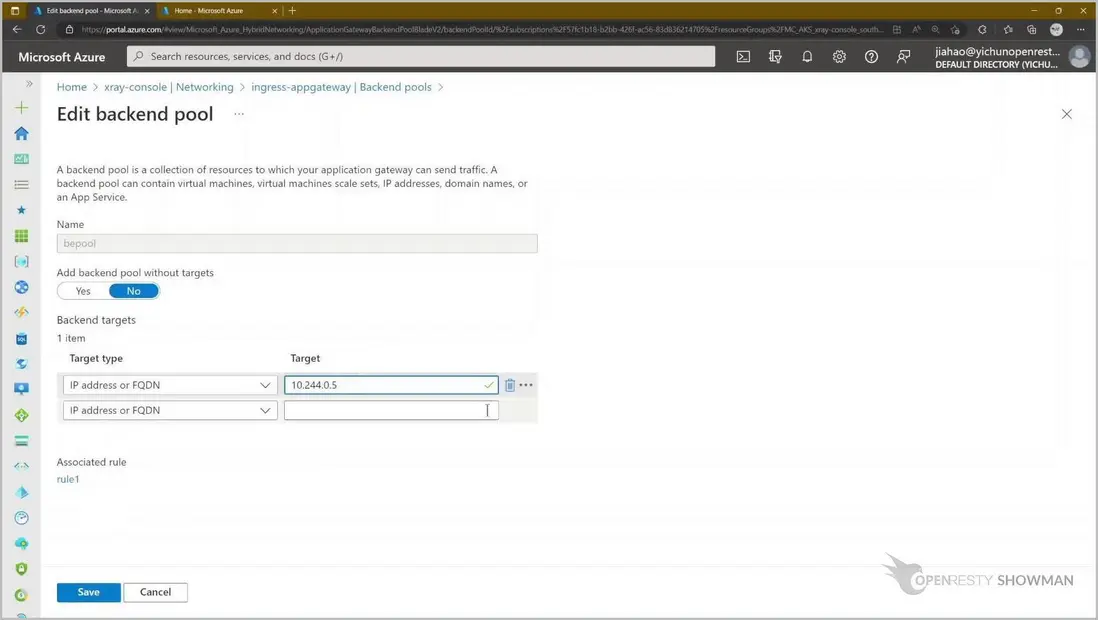1098x620 pixels.
Task: Open All resources green grid icon
Action: [x=22, y=236]
